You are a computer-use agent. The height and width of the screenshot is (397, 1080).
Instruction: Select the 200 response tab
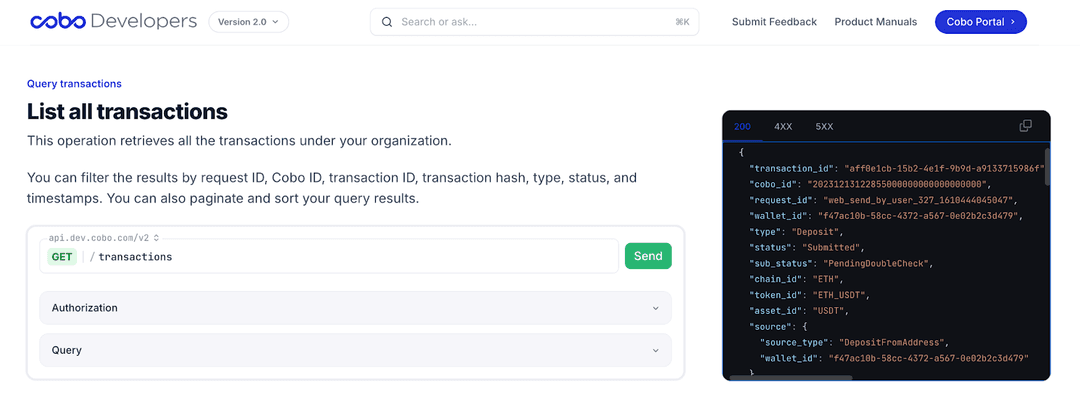pos(742,127)
